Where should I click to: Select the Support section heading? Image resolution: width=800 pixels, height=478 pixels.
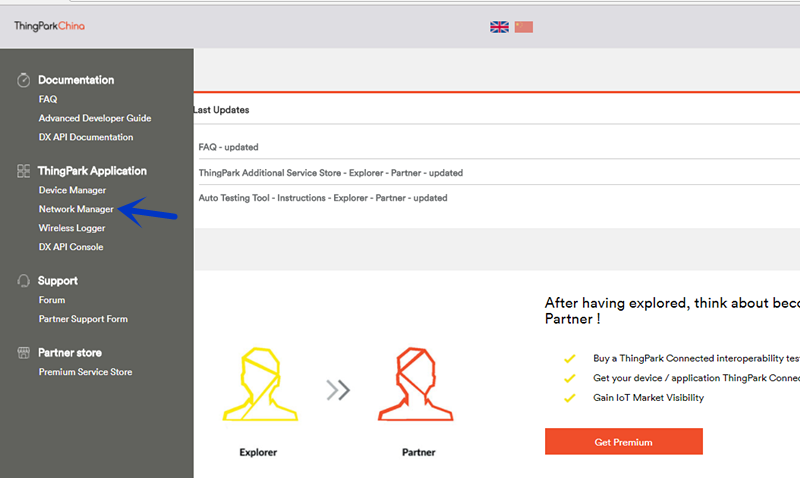pyautogui.click(x=58, y=281)
